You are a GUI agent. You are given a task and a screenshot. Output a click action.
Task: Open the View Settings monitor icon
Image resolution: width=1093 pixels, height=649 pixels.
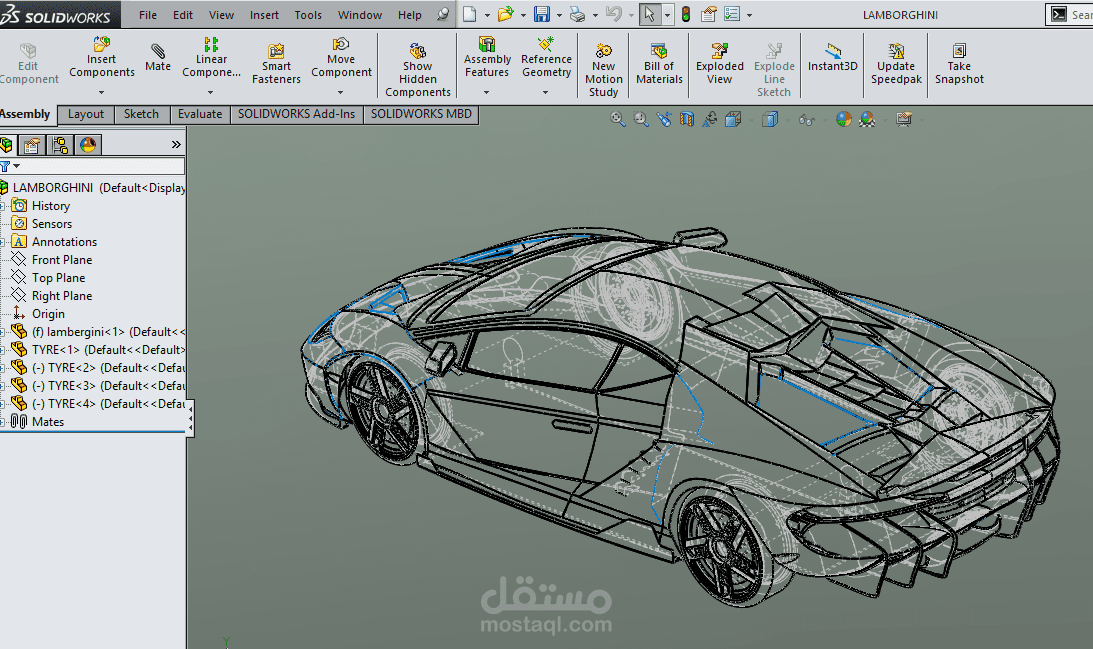pyautogui.click(x=904, y=119)
